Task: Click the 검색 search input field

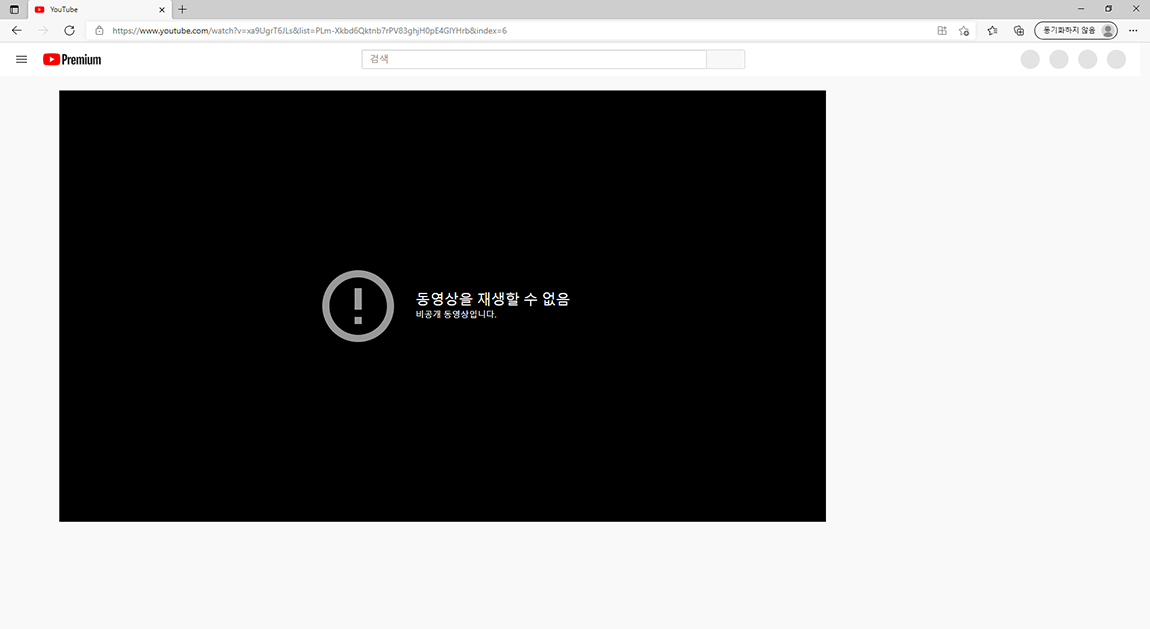Action: 534,59
